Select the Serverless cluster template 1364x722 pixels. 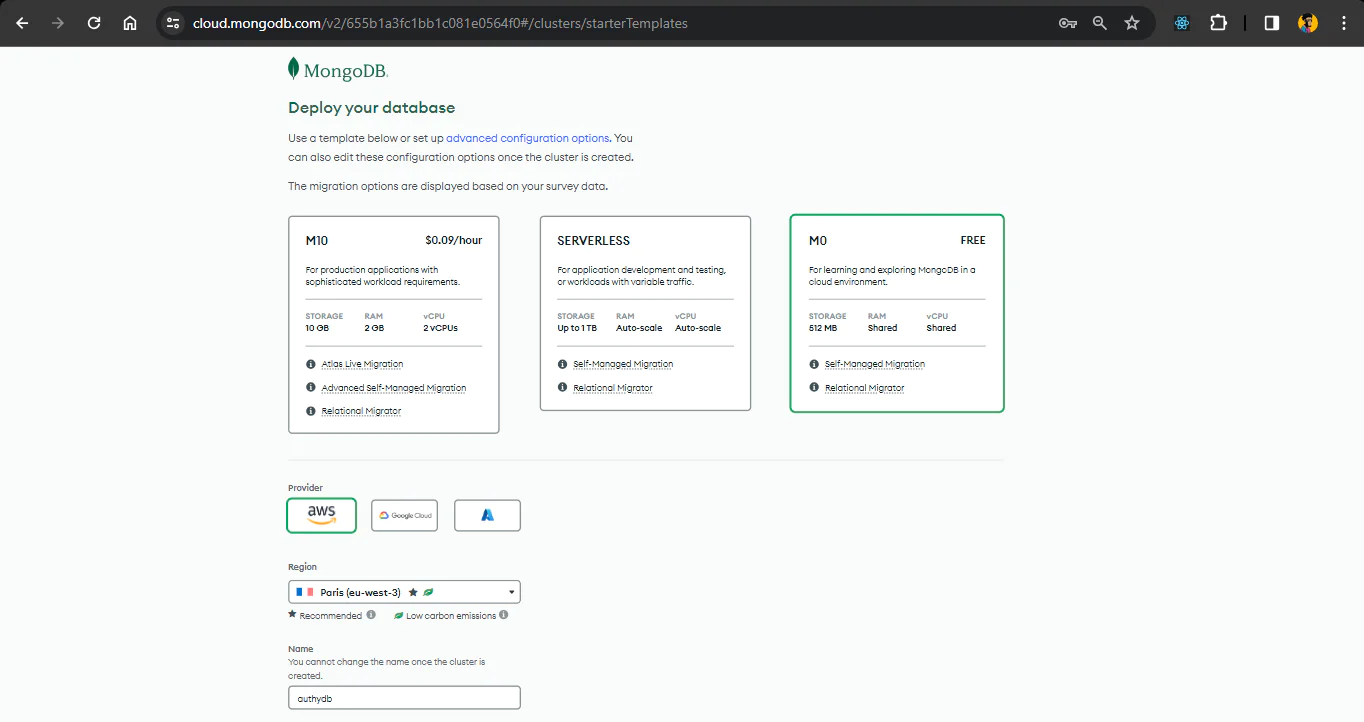[645, 313]
